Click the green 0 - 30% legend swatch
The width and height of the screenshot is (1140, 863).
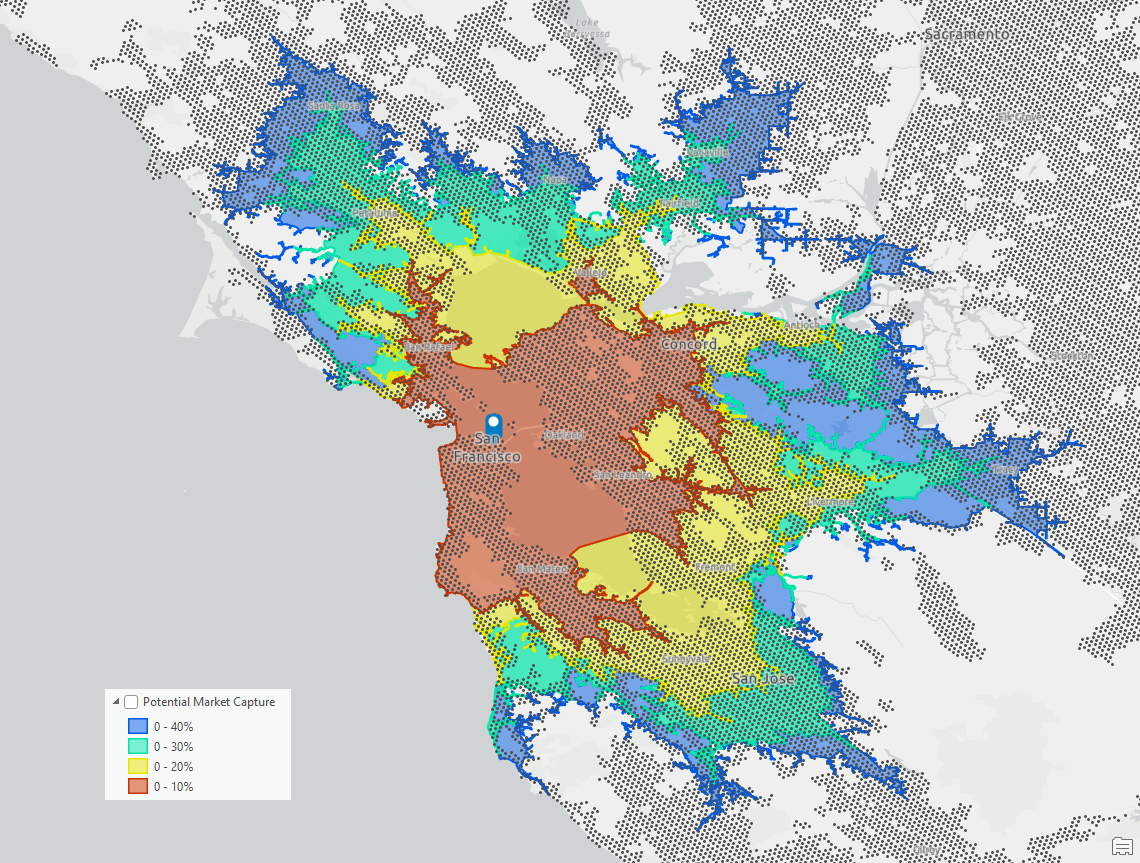138,746
